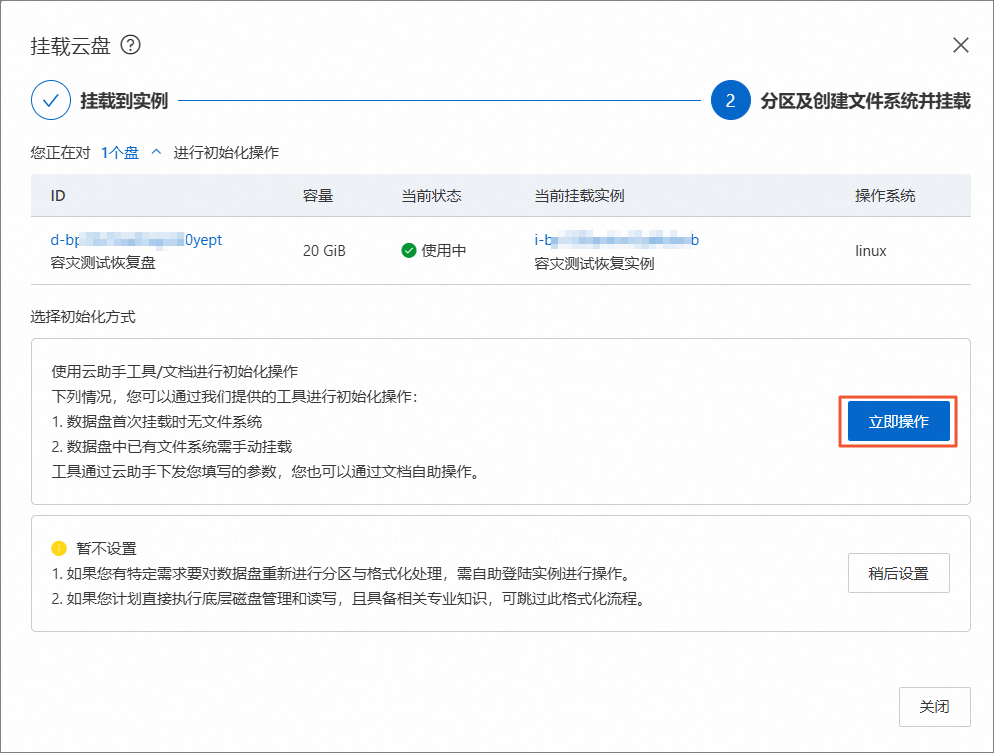The height and width of the screenshot is (753, 994).
Task: Click the 立即操作 button
Action: 898,422
